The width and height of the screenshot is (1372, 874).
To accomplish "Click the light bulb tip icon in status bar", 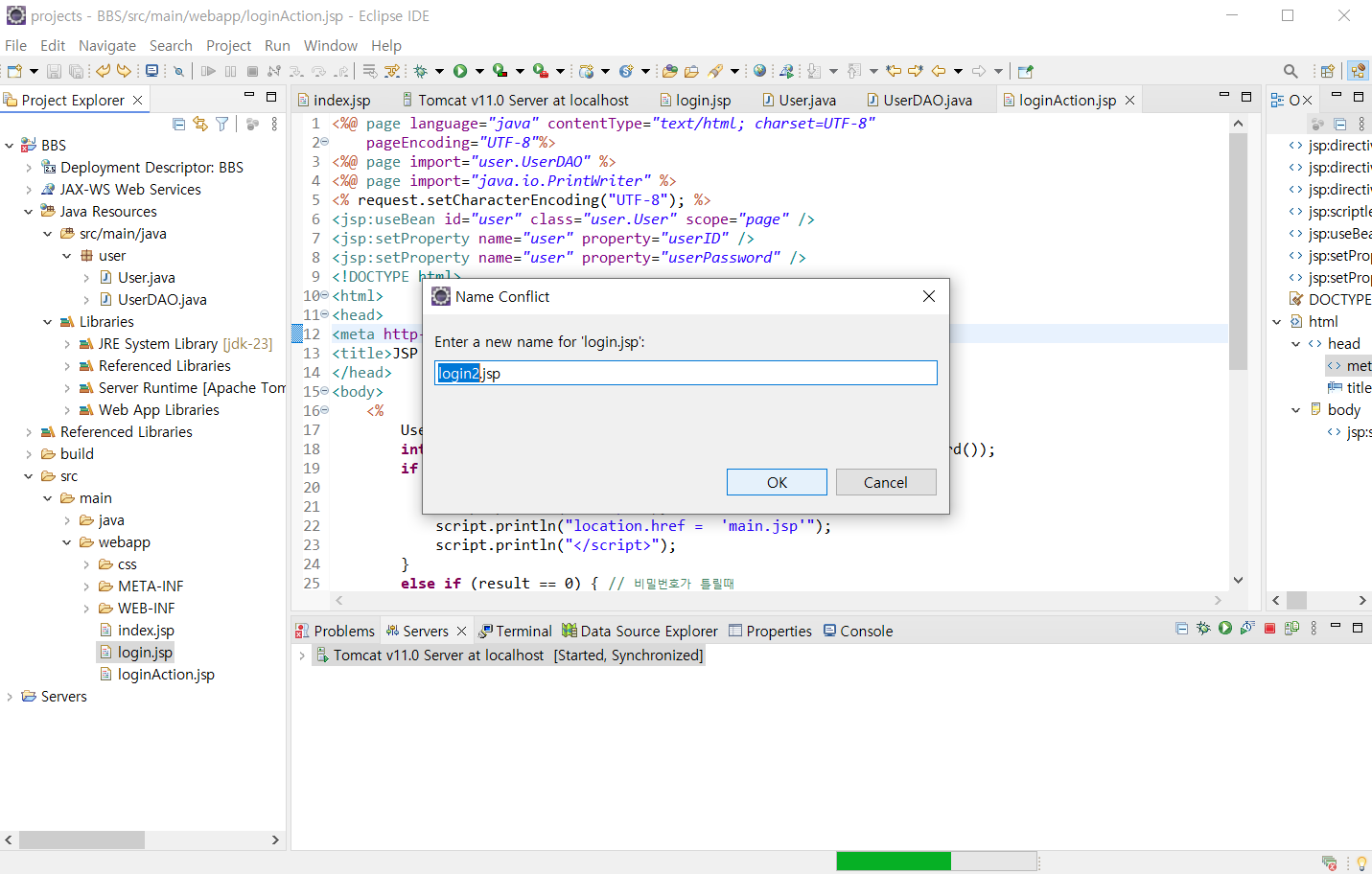I will [1361, 862].
